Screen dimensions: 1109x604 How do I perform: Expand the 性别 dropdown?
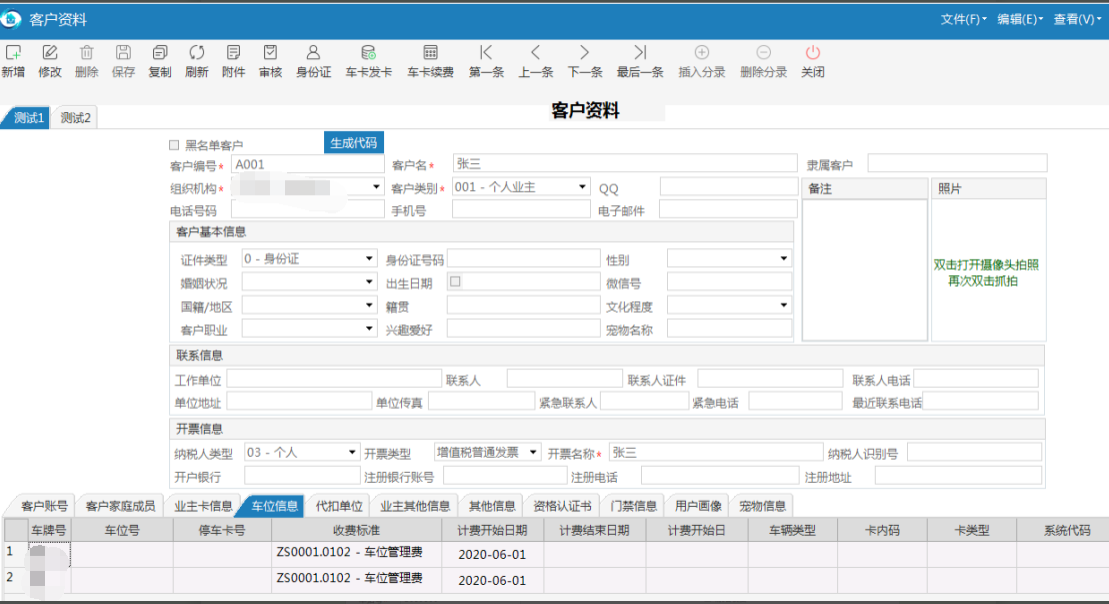click(x=783, y=259)
